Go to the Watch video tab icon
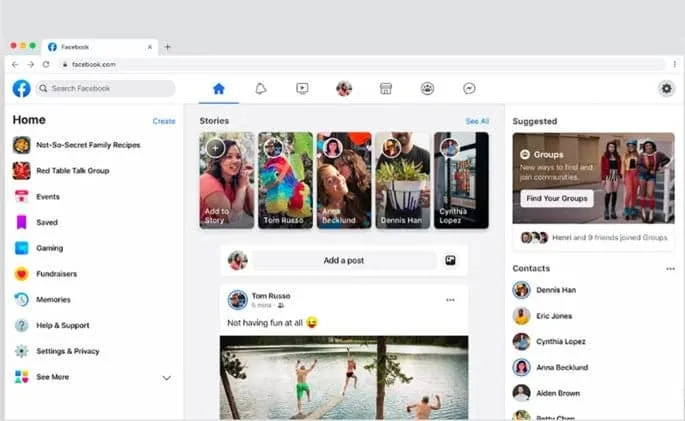 point(302,89)
